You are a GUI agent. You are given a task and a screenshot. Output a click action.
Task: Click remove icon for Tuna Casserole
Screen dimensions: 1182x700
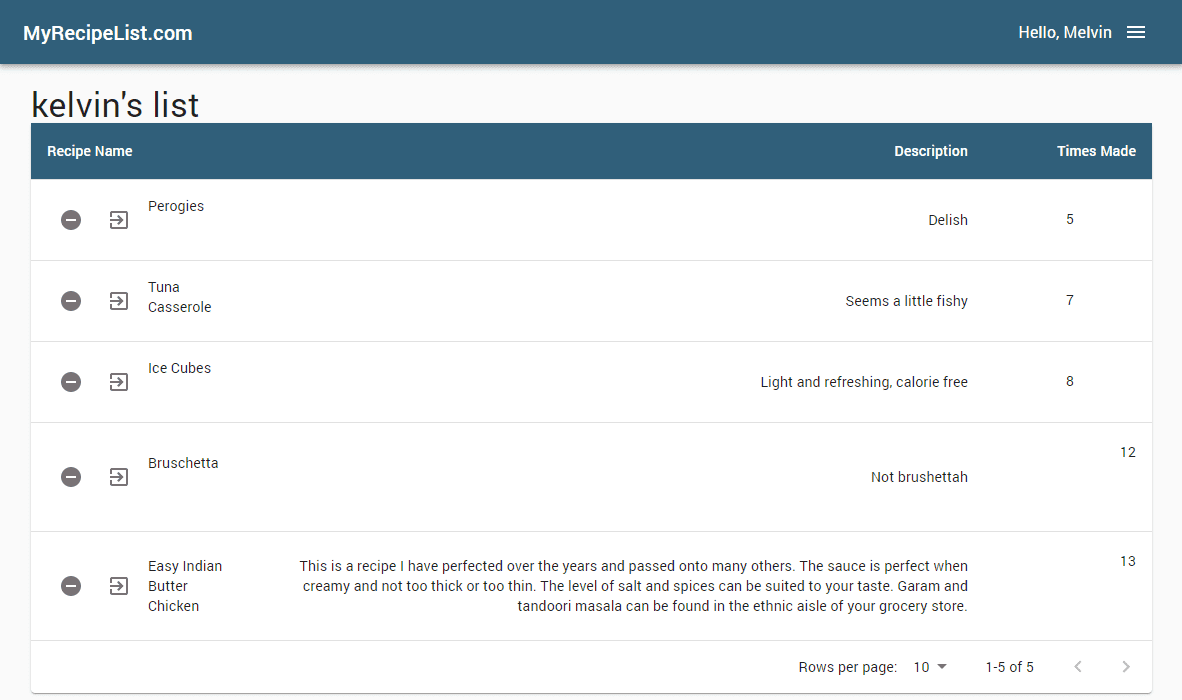click(71, 301)
